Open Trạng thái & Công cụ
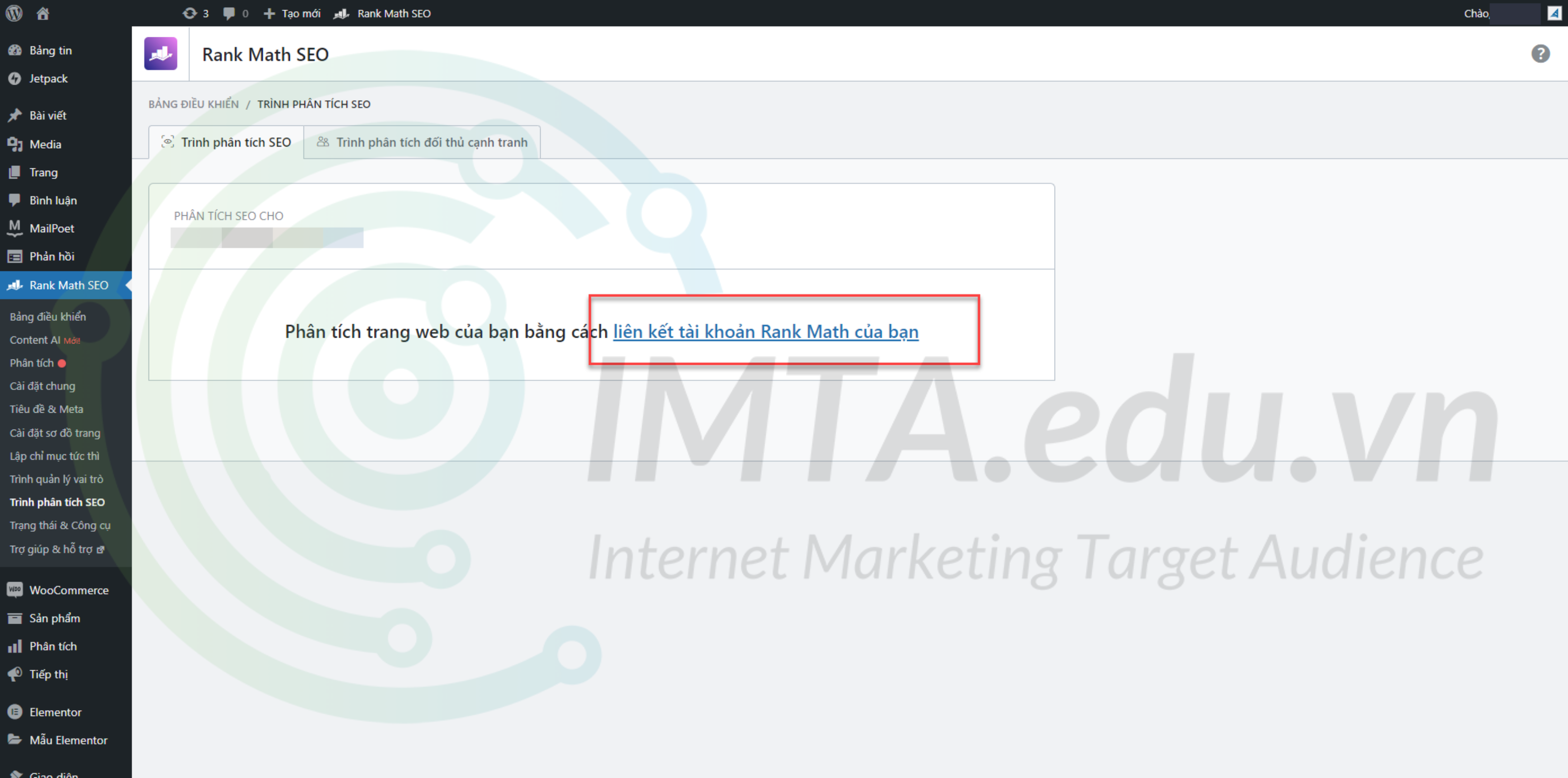The width and height of the screenshot is (1568, 778). (x=60, y=525)
